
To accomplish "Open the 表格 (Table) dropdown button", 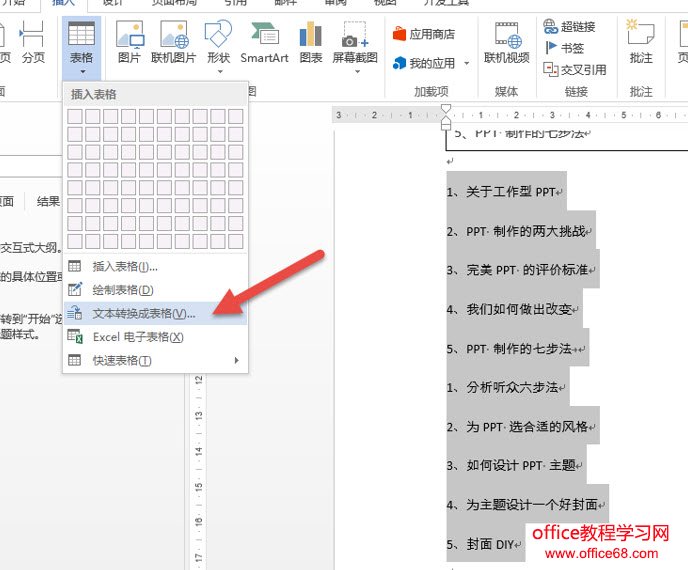I will [81, 48].
